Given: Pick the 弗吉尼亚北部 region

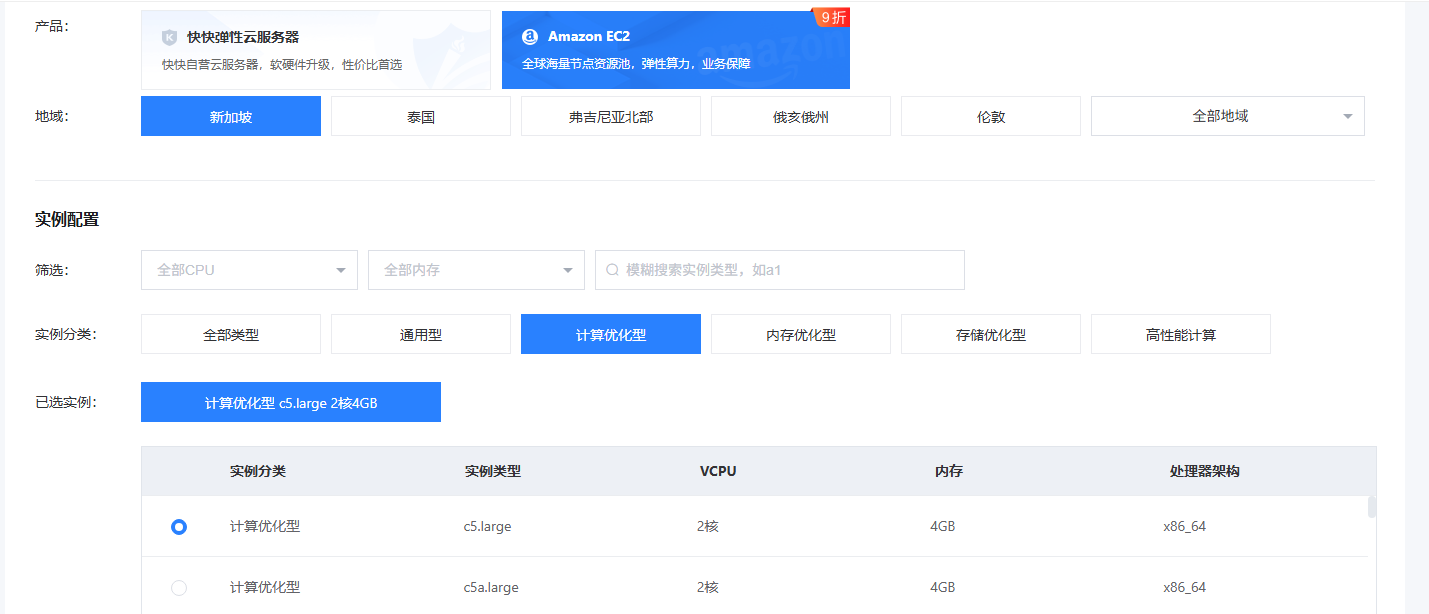Looking at the screenshot, I should click(611, 116).
